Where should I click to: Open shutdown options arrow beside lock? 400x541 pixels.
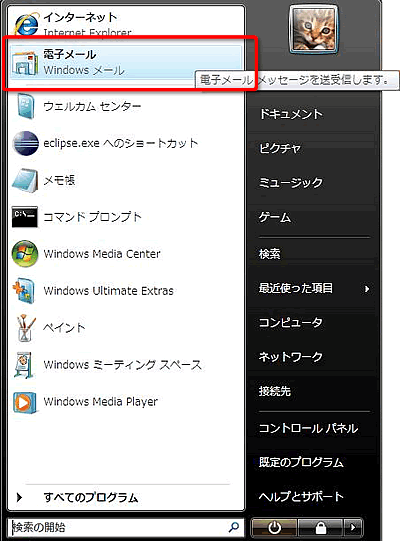point(352,527)
